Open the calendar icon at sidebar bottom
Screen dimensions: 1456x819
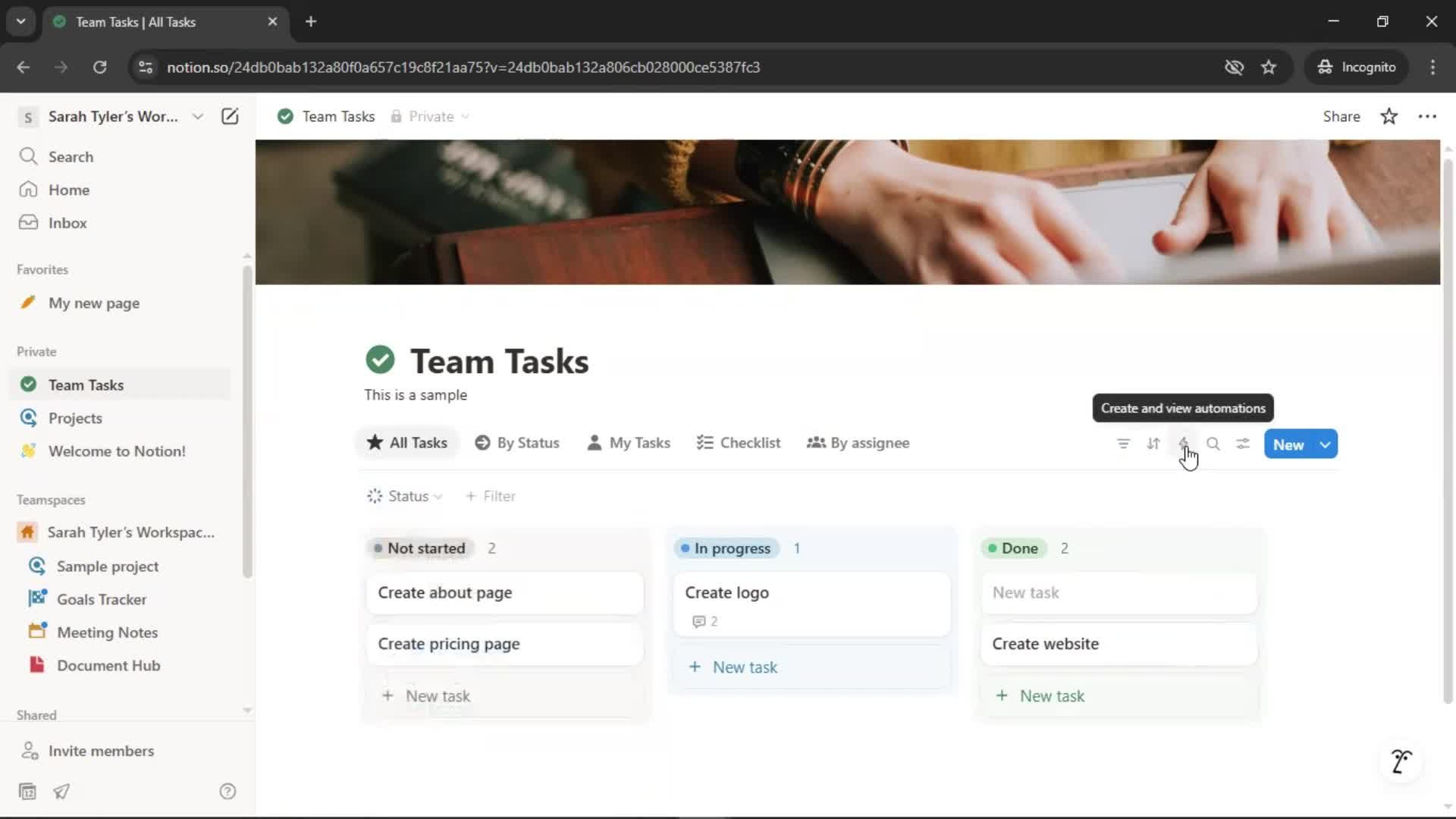click(27, 791)
